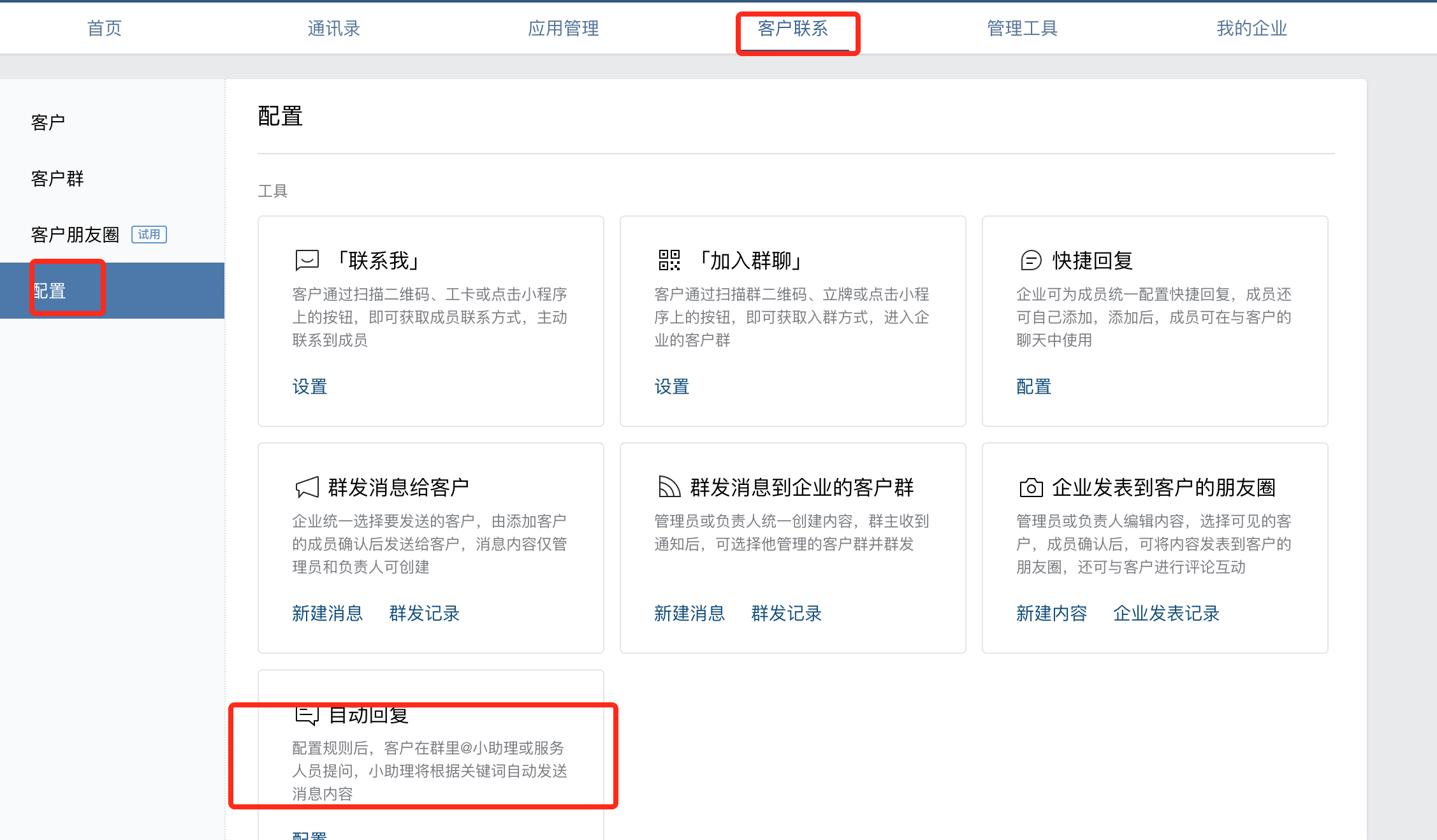Click 企业发表记录 link
This screenshot has height=840, width=1437.
click(x=1167, y=613)
